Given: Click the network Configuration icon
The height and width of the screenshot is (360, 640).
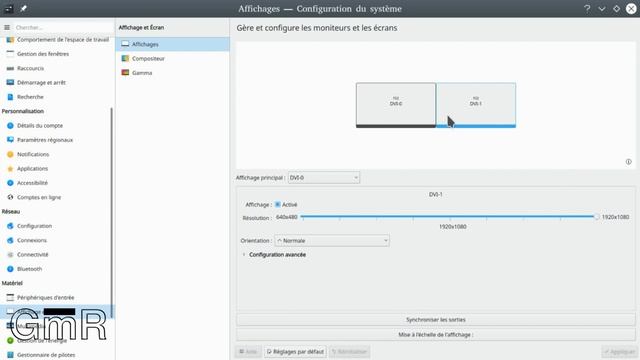Looking at the screenshot, I should point(10,226).
